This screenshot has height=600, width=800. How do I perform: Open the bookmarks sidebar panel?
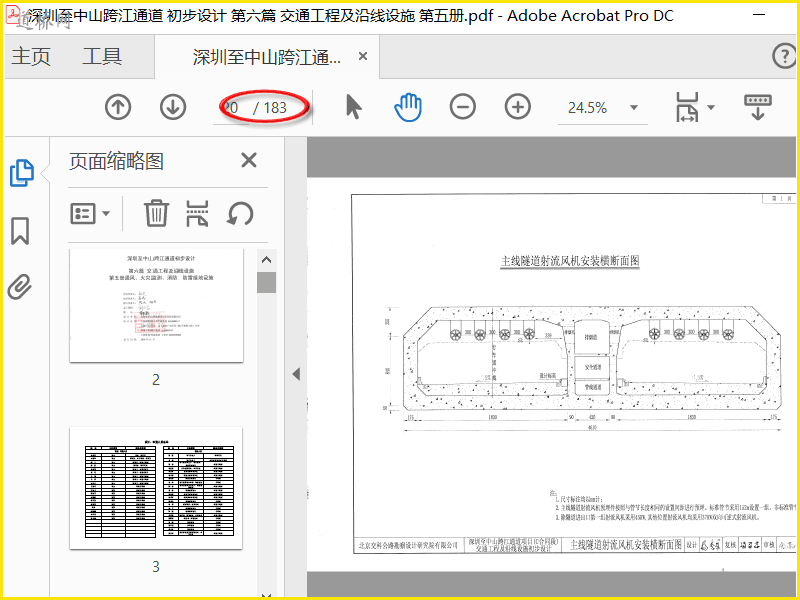20,231
